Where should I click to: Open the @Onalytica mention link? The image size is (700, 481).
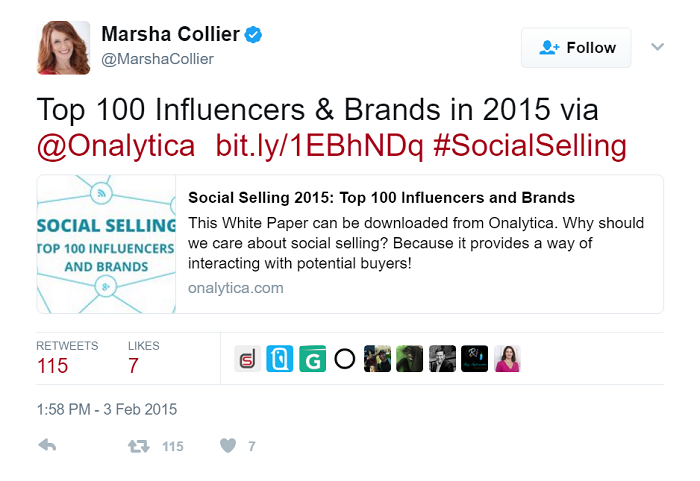pyautogui.click(x=116, y=146)
